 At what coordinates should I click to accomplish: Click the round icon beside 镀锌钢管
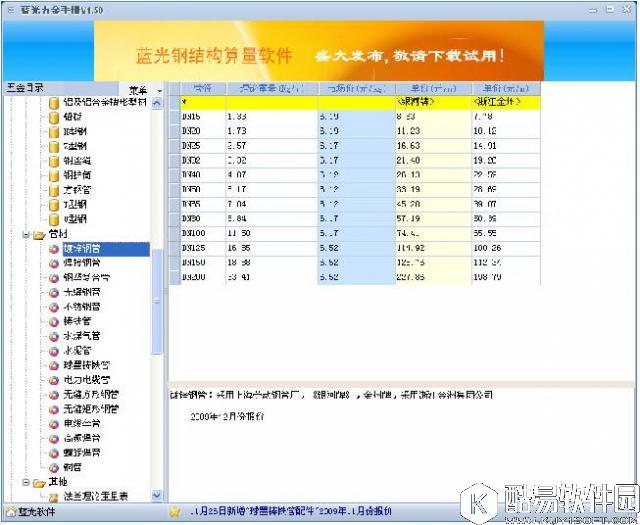click(54, 249)
